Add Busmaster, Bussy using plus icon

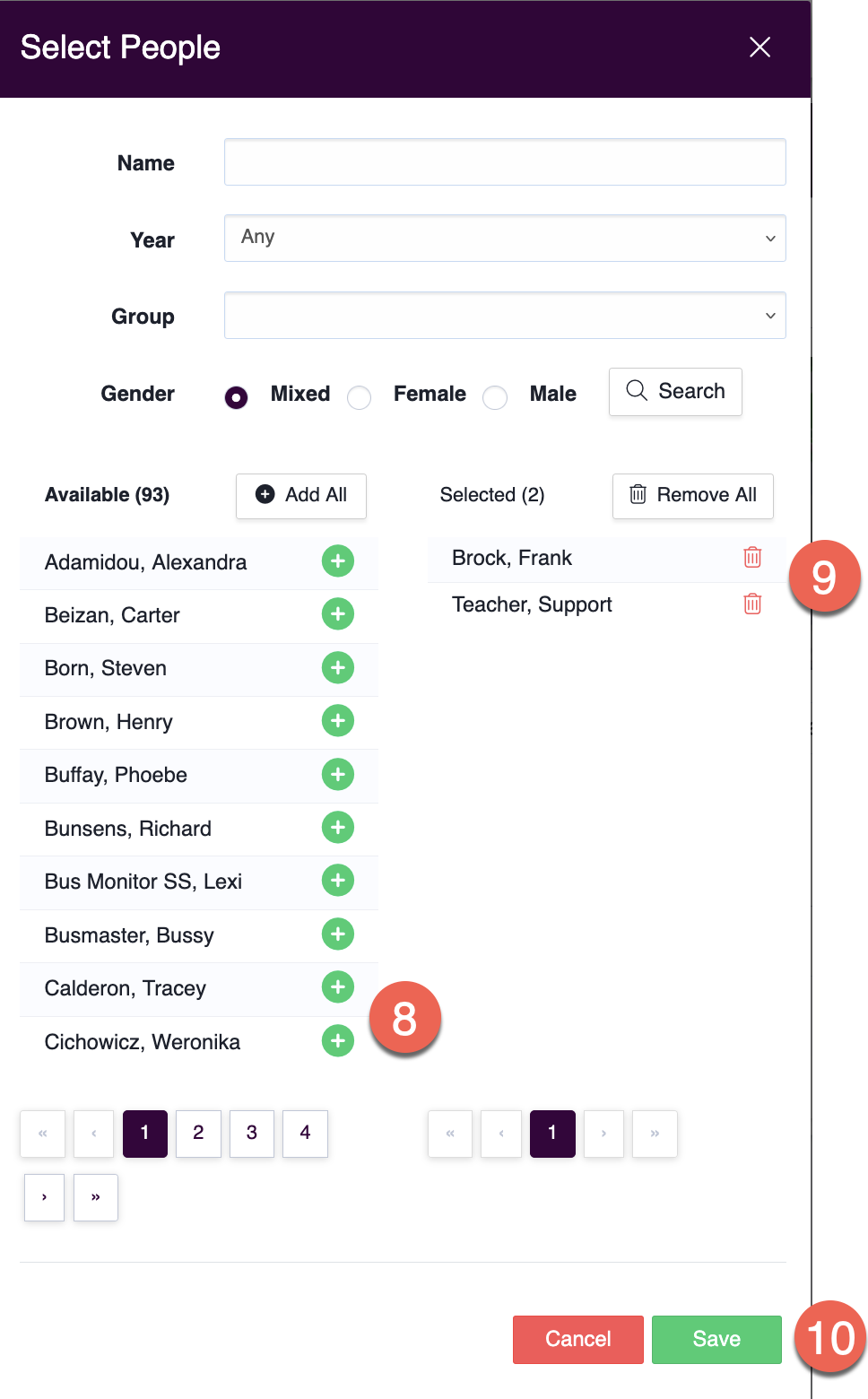point(338,934)
